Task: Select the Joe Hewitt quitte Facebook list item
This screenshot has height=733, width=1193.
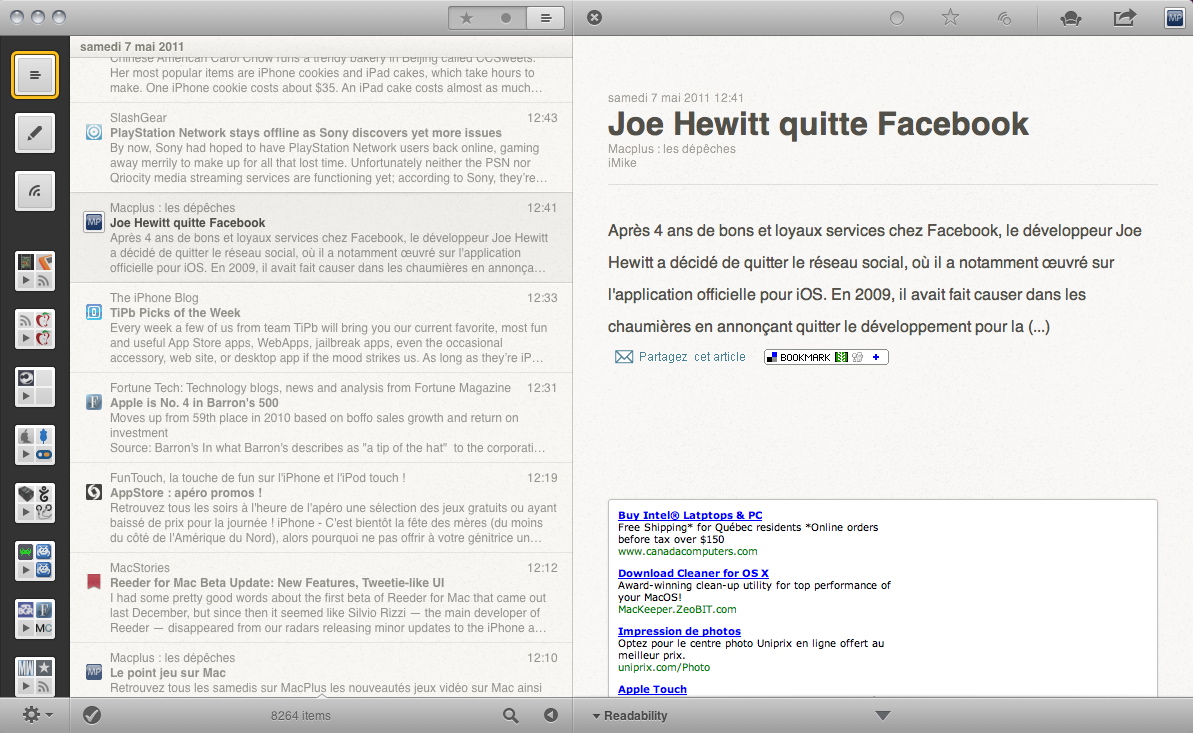Action: tap(321, 237)
